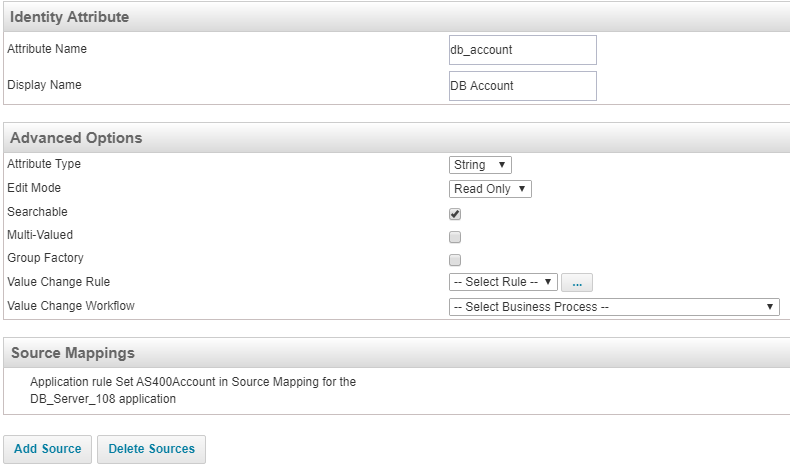Viewport: 790px width, 475px height.
Task: Open the Value Change Workflow dropdown
Action: tap(614, 307)
